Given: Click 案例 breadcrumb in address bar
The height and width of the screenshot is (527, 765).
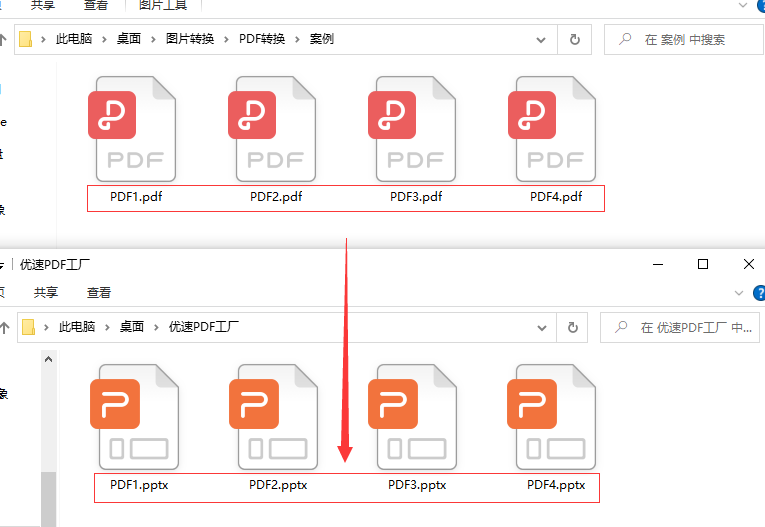Looking at the screenshot, I should (x=322, y=39).
